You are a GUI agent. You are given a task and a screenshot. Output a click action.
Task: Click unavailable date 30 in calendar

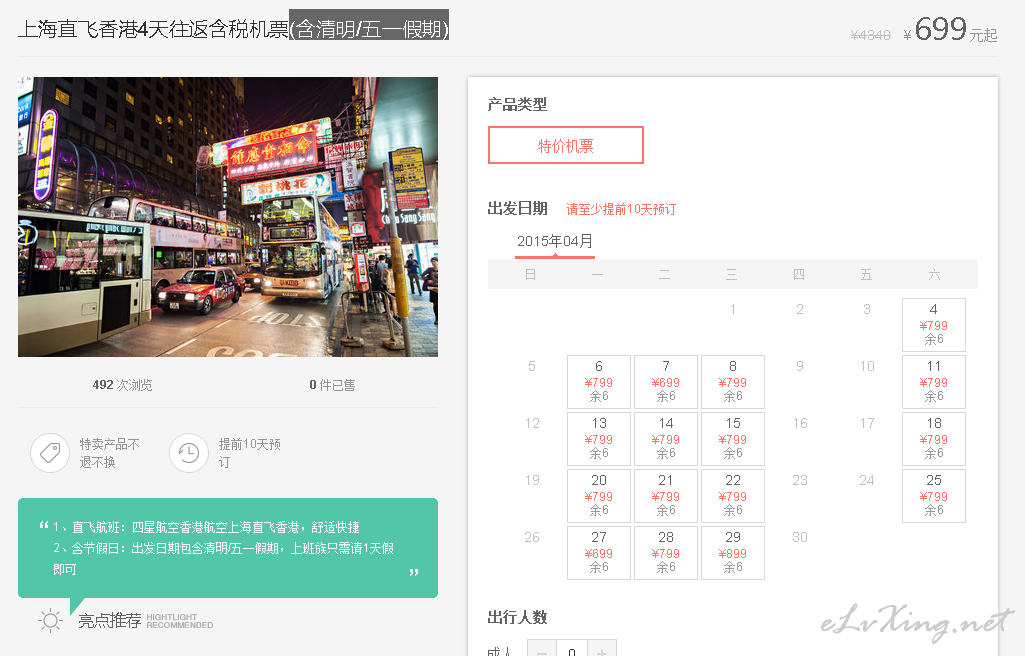tap(799, 537)
